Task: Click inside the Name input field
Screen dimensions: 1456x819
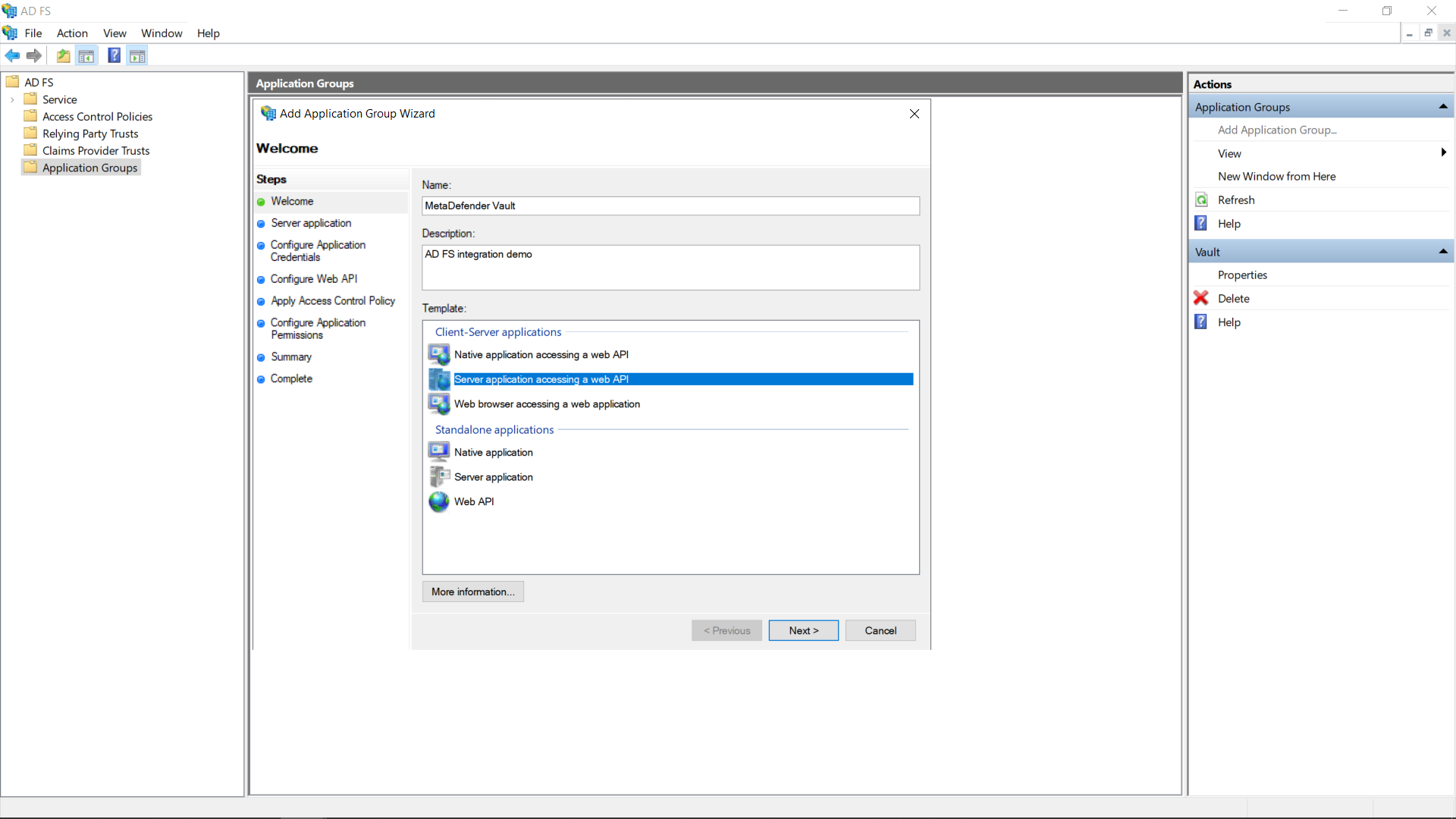Action: [x=670, y=206]
